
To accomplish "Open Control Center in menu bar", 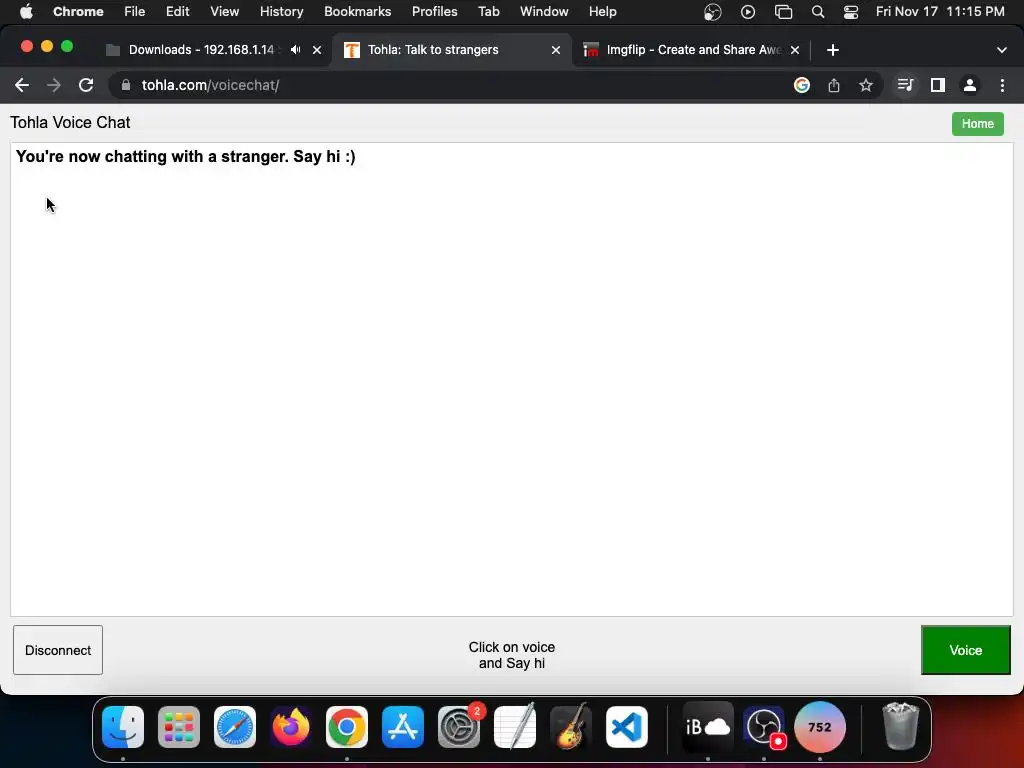I will coord(851,12).
